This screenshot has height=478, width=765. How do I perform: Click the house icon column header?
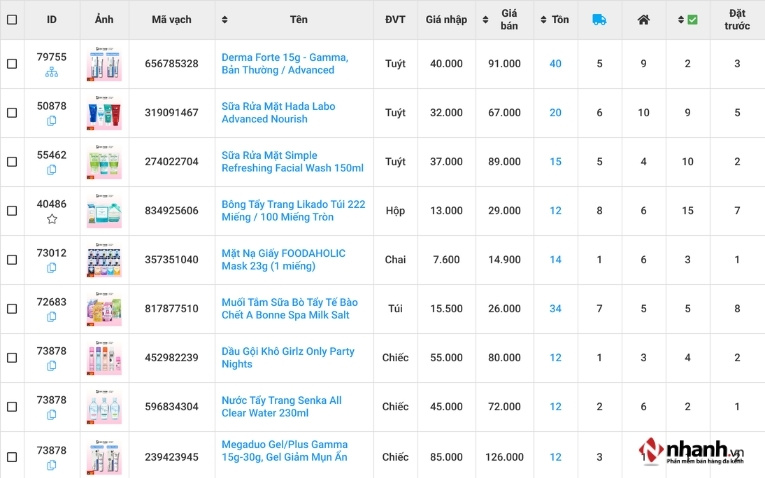click(643, 19)
